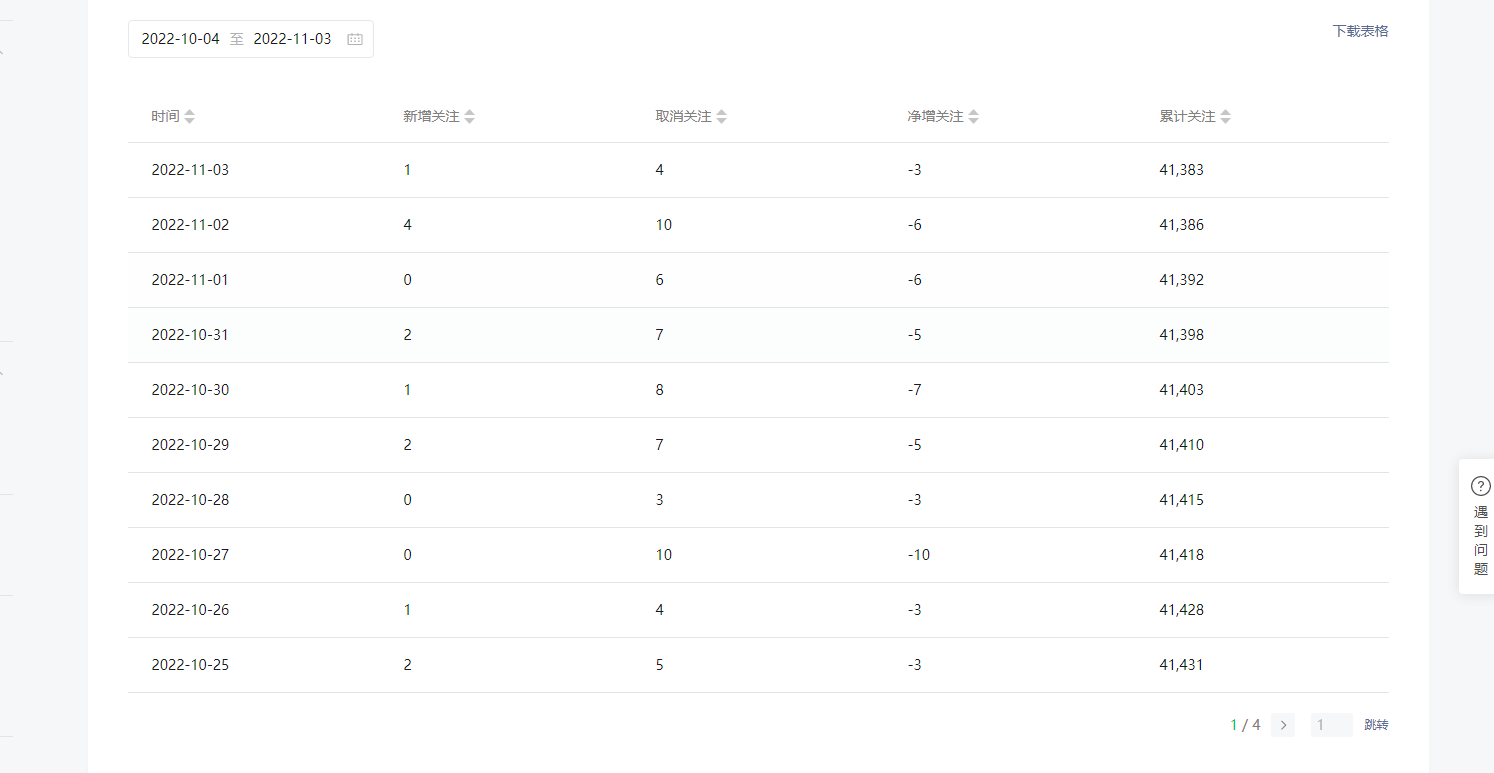Click cumulative follows 41,431 cell

pyautogui.click(x=1181, y=665)
